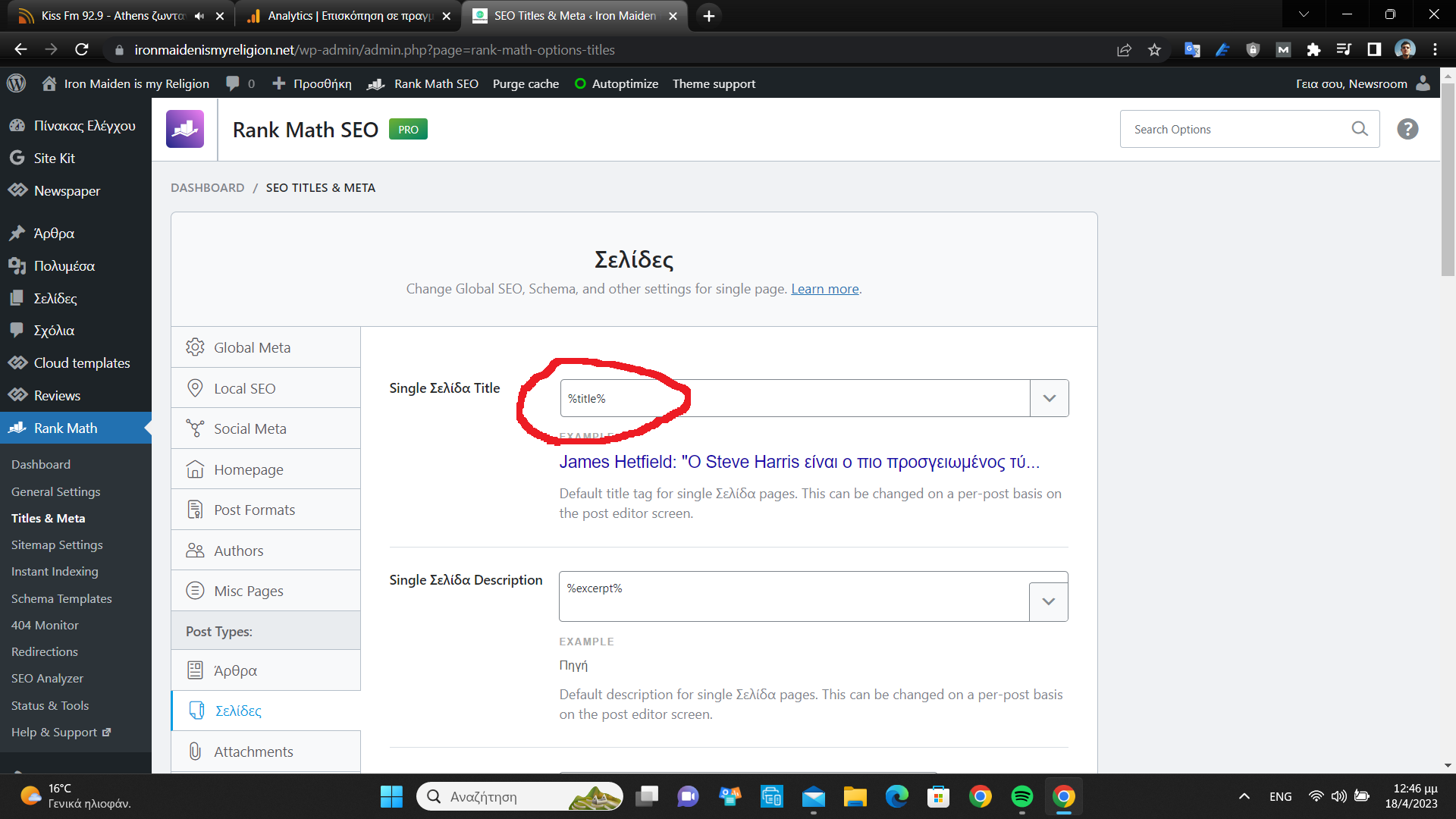Open Redirections in the sidebar

coord(44,651)
